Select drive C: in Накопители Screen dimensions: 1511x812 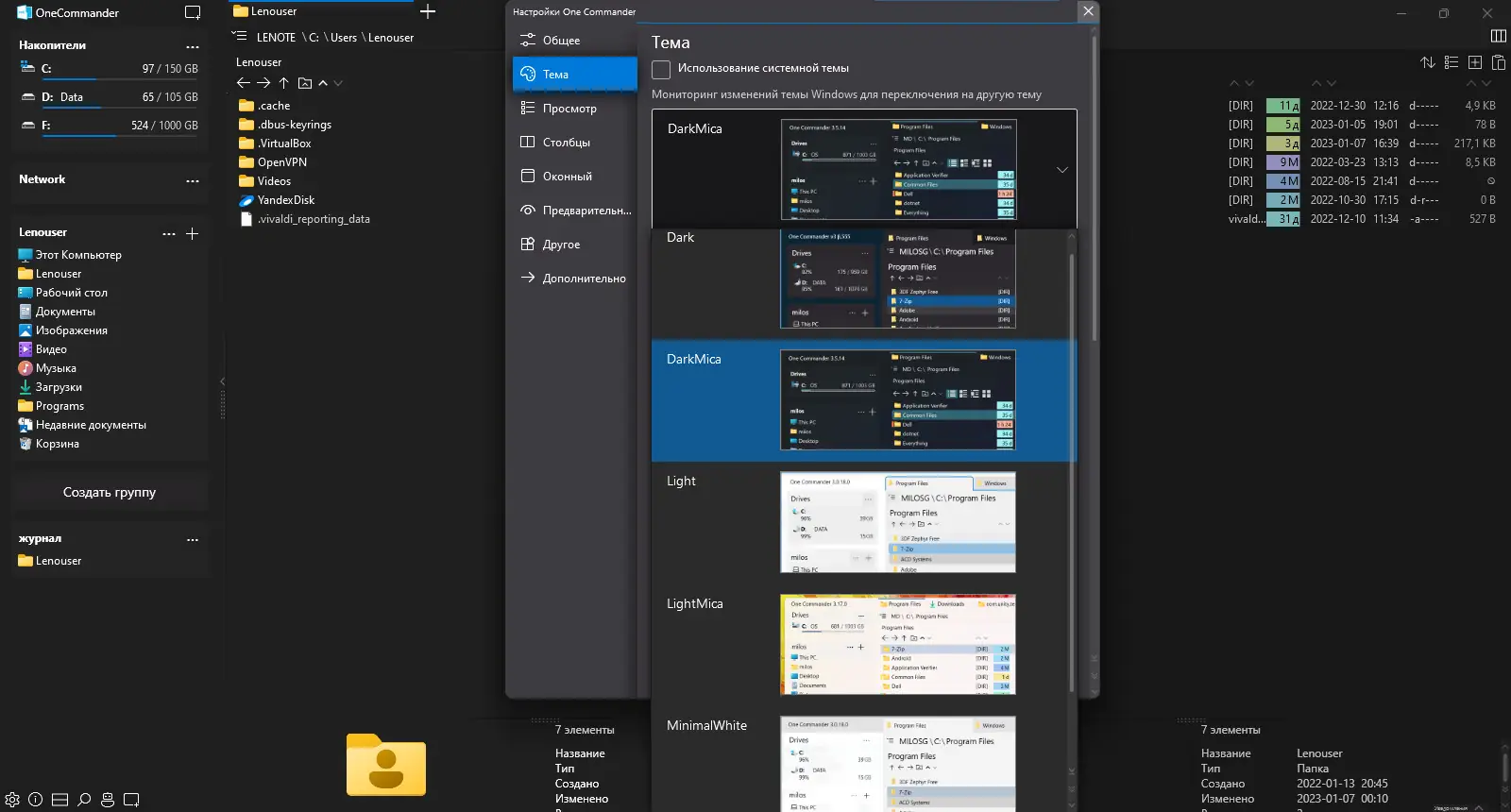point(110,69)
